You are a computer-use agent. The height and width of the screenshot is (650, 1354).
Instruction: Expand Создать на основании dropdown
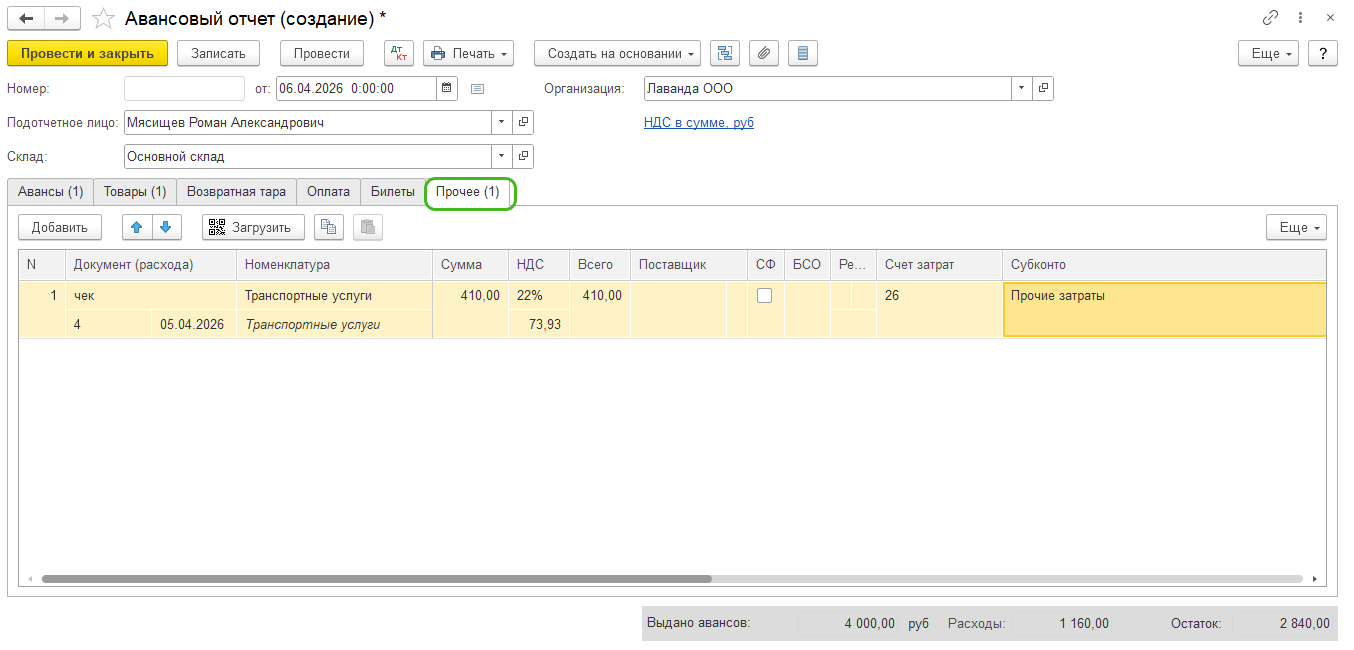[x=618, y=53]
